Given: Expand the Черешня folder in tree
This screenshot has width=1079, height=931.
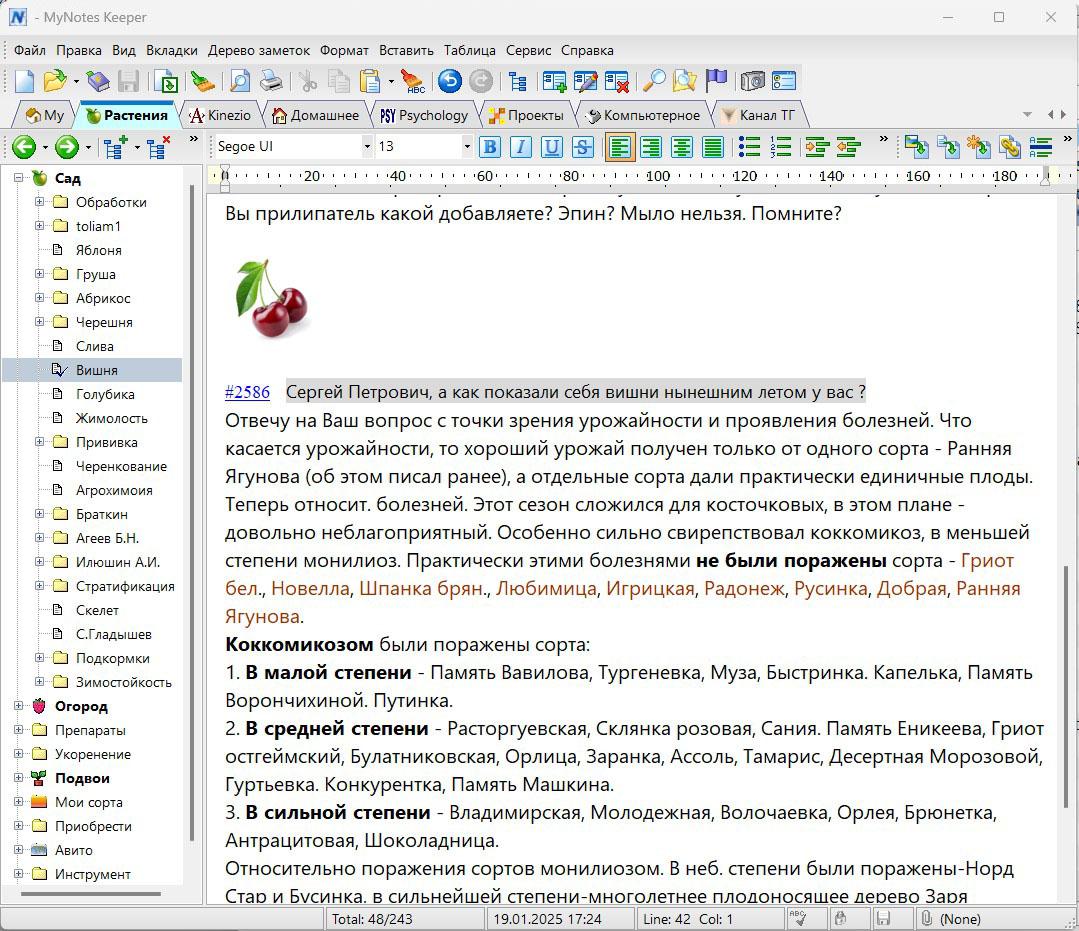Looking at the screenshot, I should [x=39, y=322].
